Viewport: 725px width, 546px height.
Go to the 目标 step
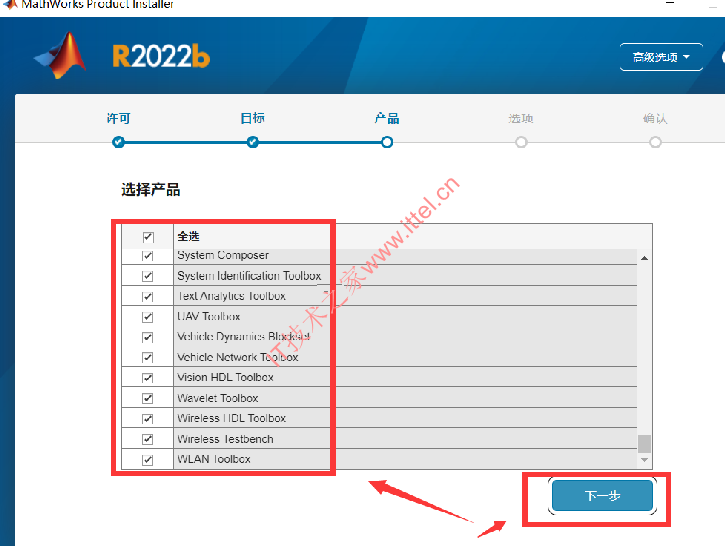pos(252,118)
